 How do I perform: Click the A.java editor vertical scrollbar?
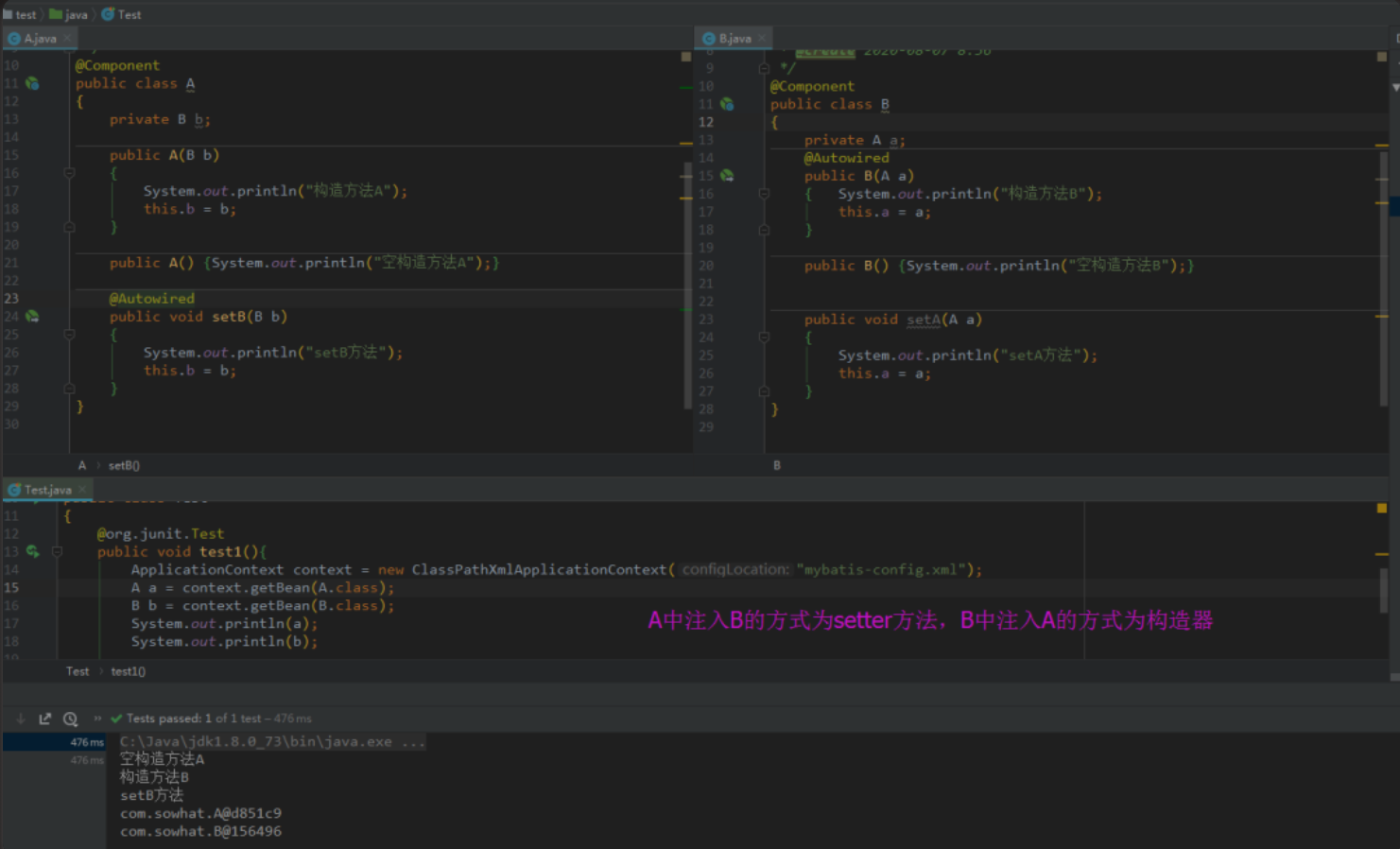click(x=687, y=284)
